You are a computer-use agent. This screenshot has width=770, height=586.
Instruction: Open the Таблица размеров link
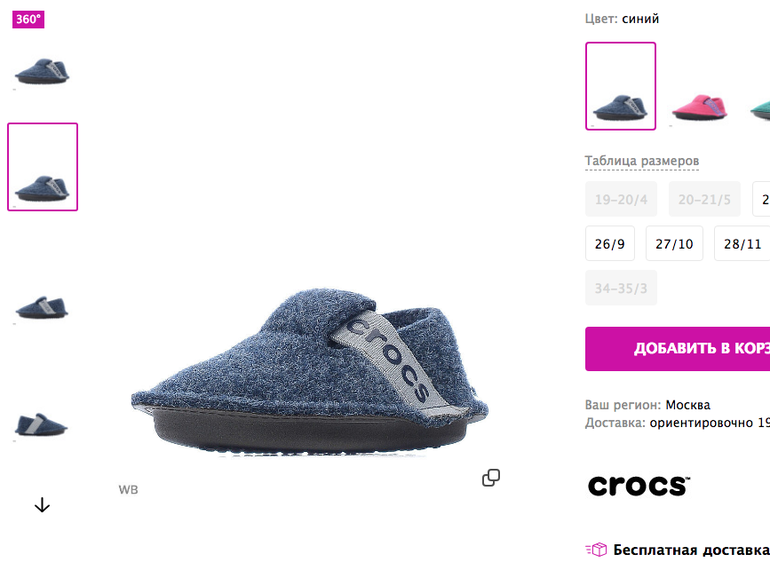click(642, 161)
